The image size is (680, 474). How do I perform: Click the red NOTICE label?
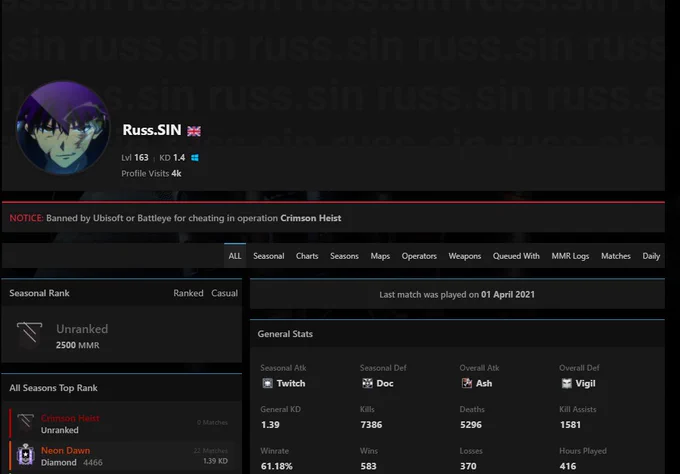click(26, 218)
